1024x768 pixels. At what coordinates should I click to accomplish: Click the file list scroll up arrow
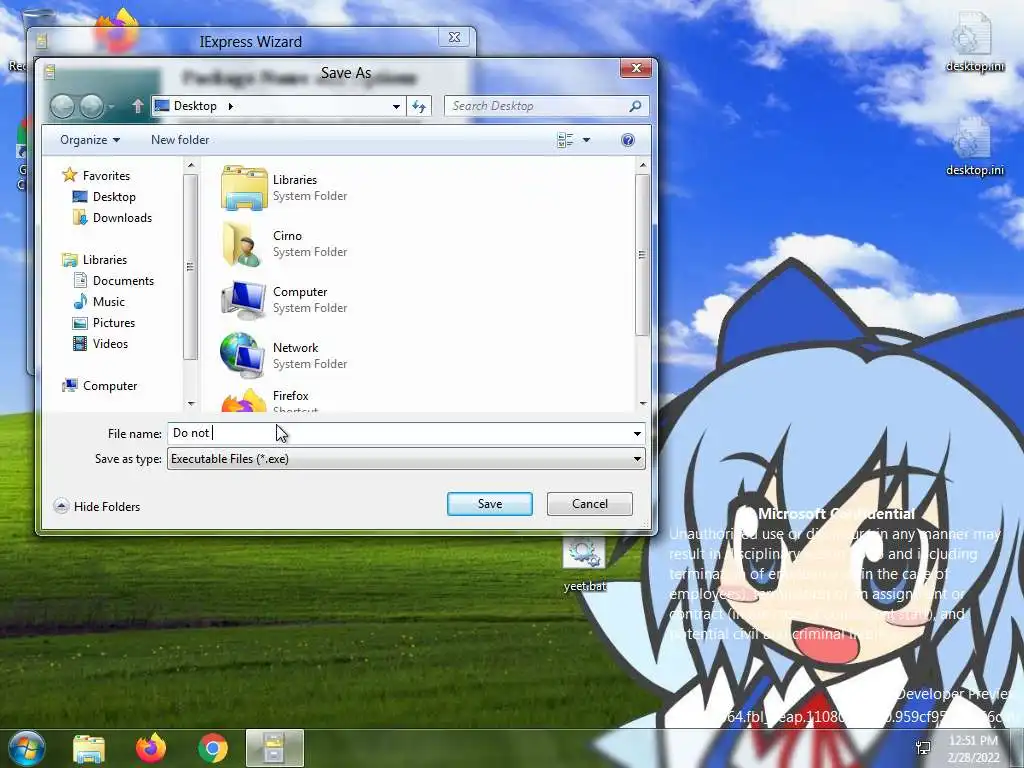coord(642,165)
